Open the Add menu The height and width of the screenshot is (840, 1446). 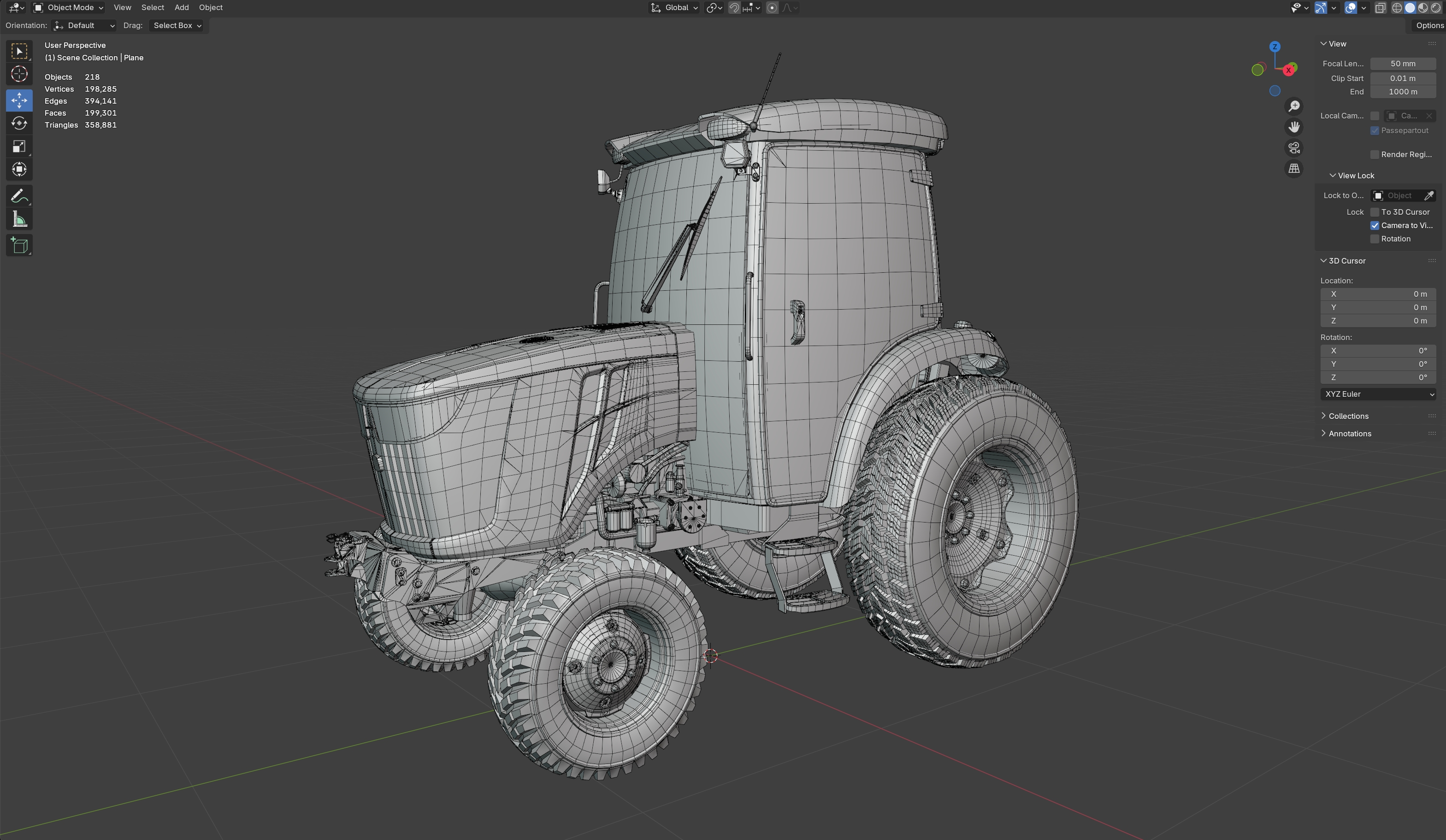181,7
